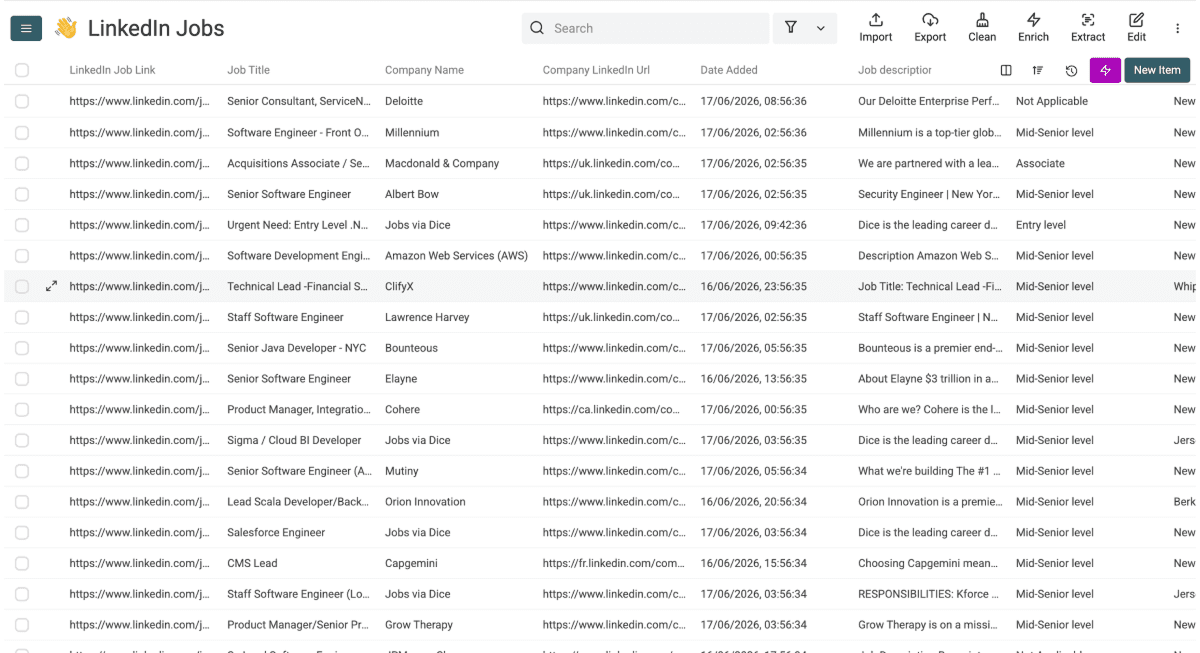Image resolution: width=1200 pixels, height=653 pixels.
Task: Check the Macdonald & Company row checkbox
Action: pyautogui.click(x=22, y=163)
